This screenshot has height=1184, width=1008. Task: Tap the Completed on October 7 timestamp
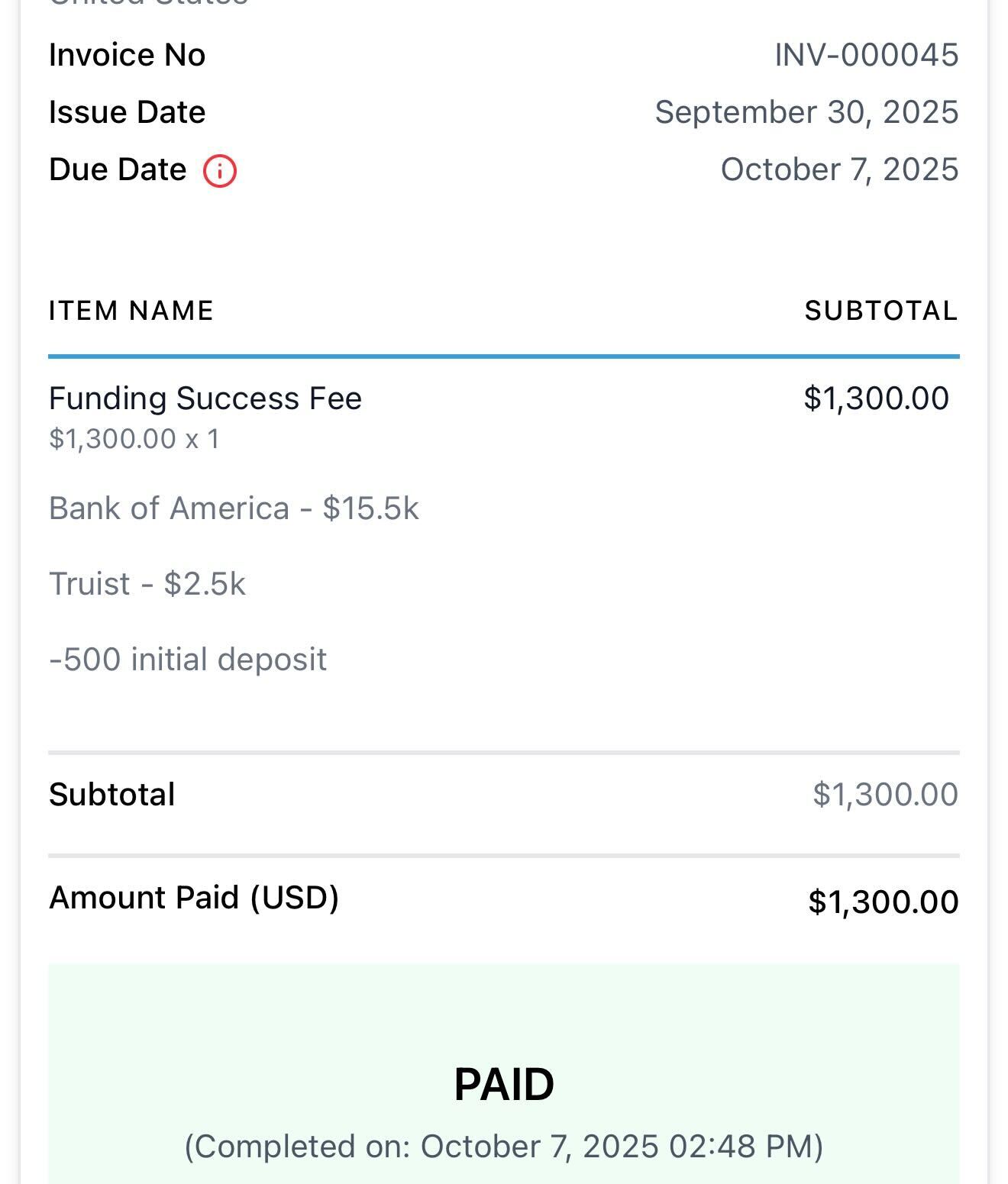point(504,1147)
